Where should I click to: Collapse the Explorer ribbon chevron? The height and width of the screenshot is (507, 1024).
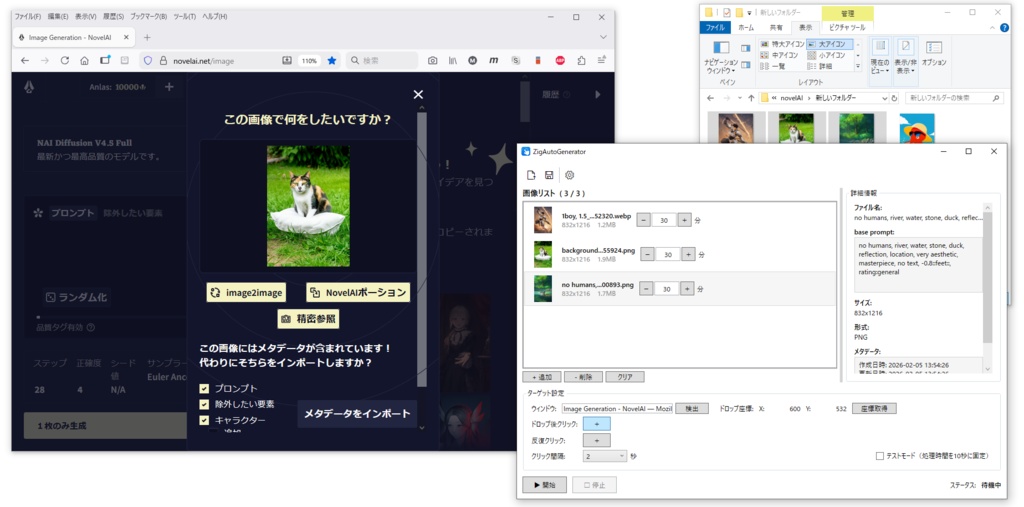tap(992, 27)
